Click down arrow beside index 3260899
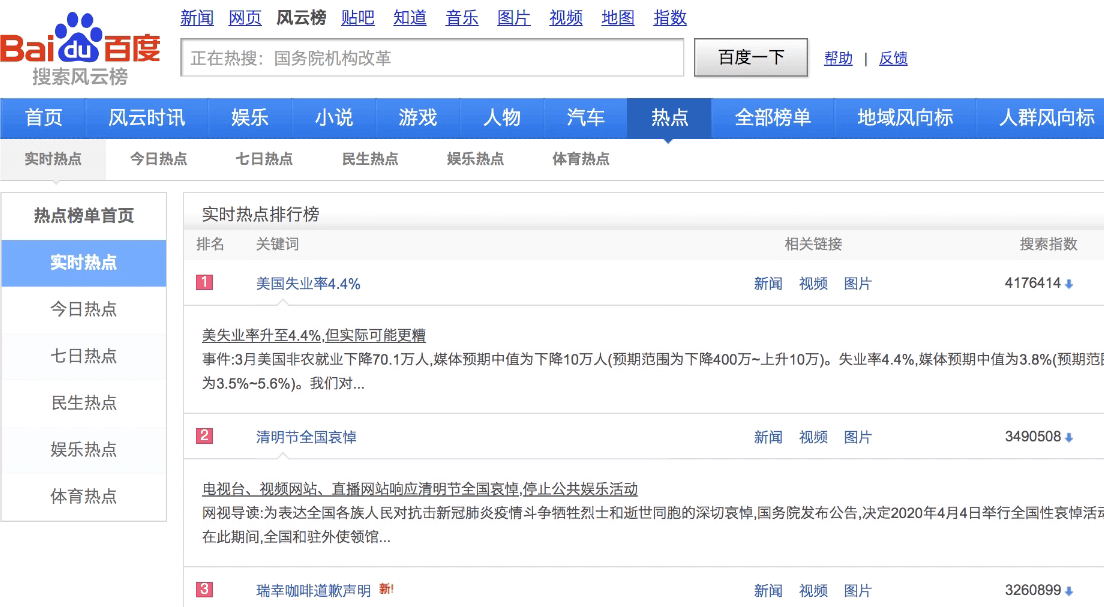1104x607 pixels. (1069, 591)
